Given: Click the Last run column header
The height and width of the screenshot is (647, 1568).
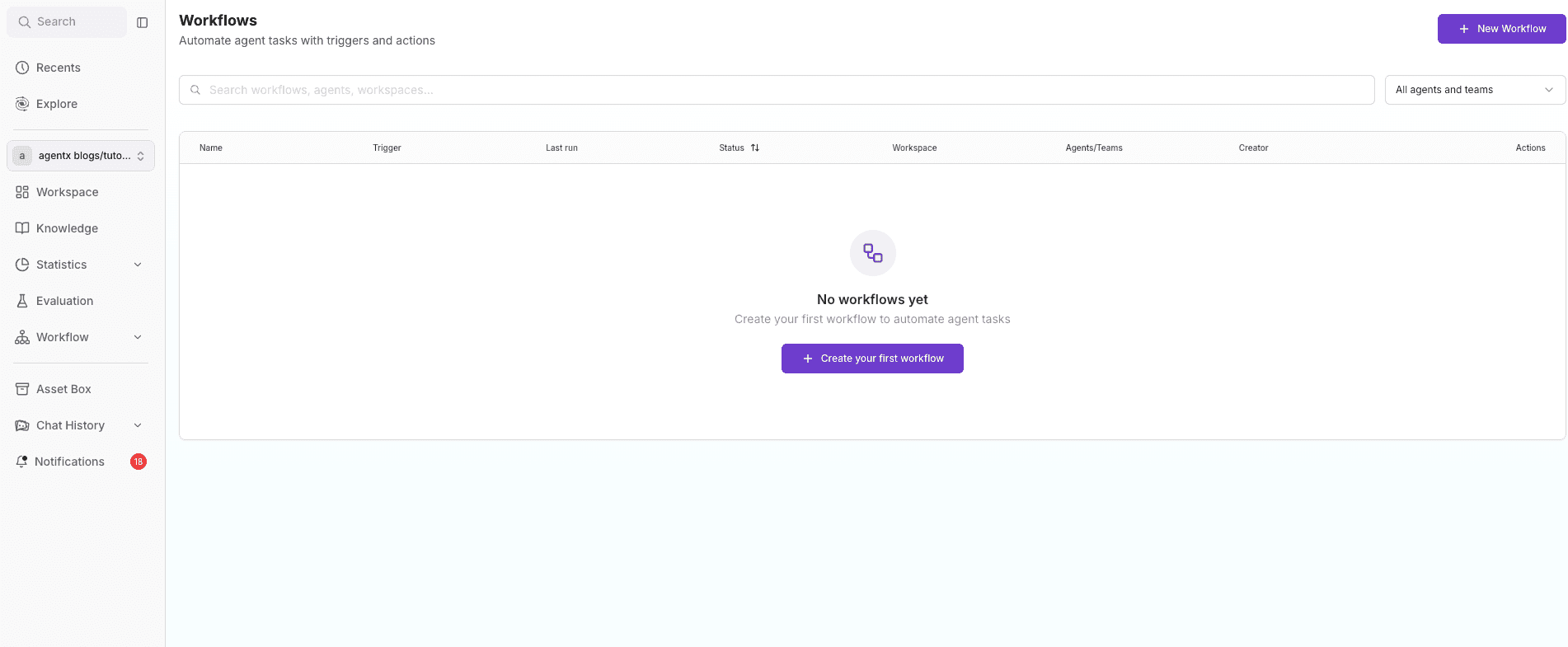Looking at the screenshot, I should (x=561, y=148).
